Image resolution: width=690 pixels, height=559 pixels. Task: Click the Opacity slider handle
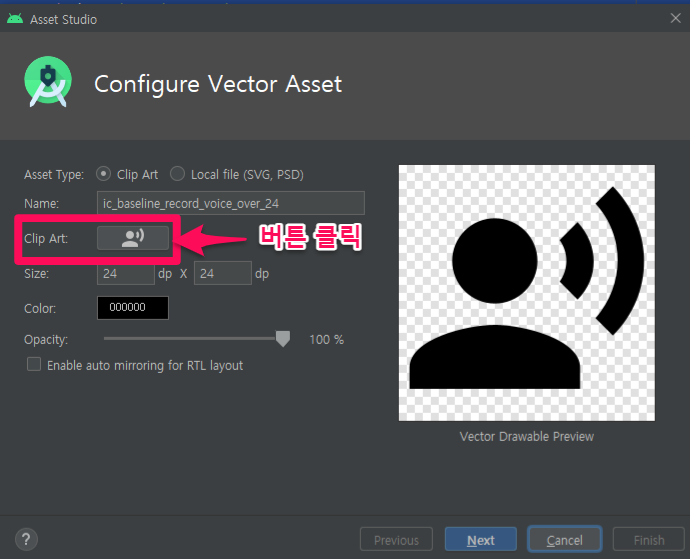[283, 338]
